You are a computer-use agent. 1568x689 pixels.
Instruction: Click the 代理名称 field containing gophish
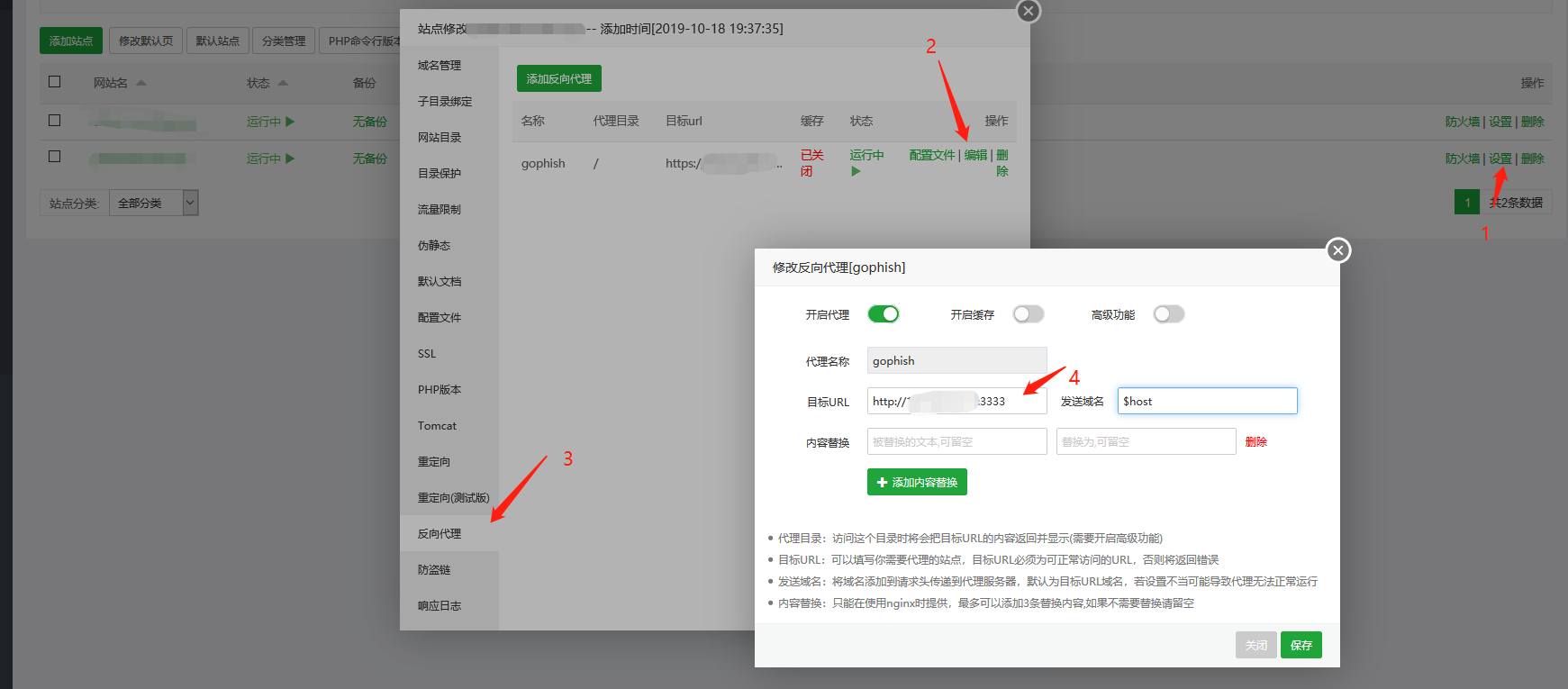[957, 360]
